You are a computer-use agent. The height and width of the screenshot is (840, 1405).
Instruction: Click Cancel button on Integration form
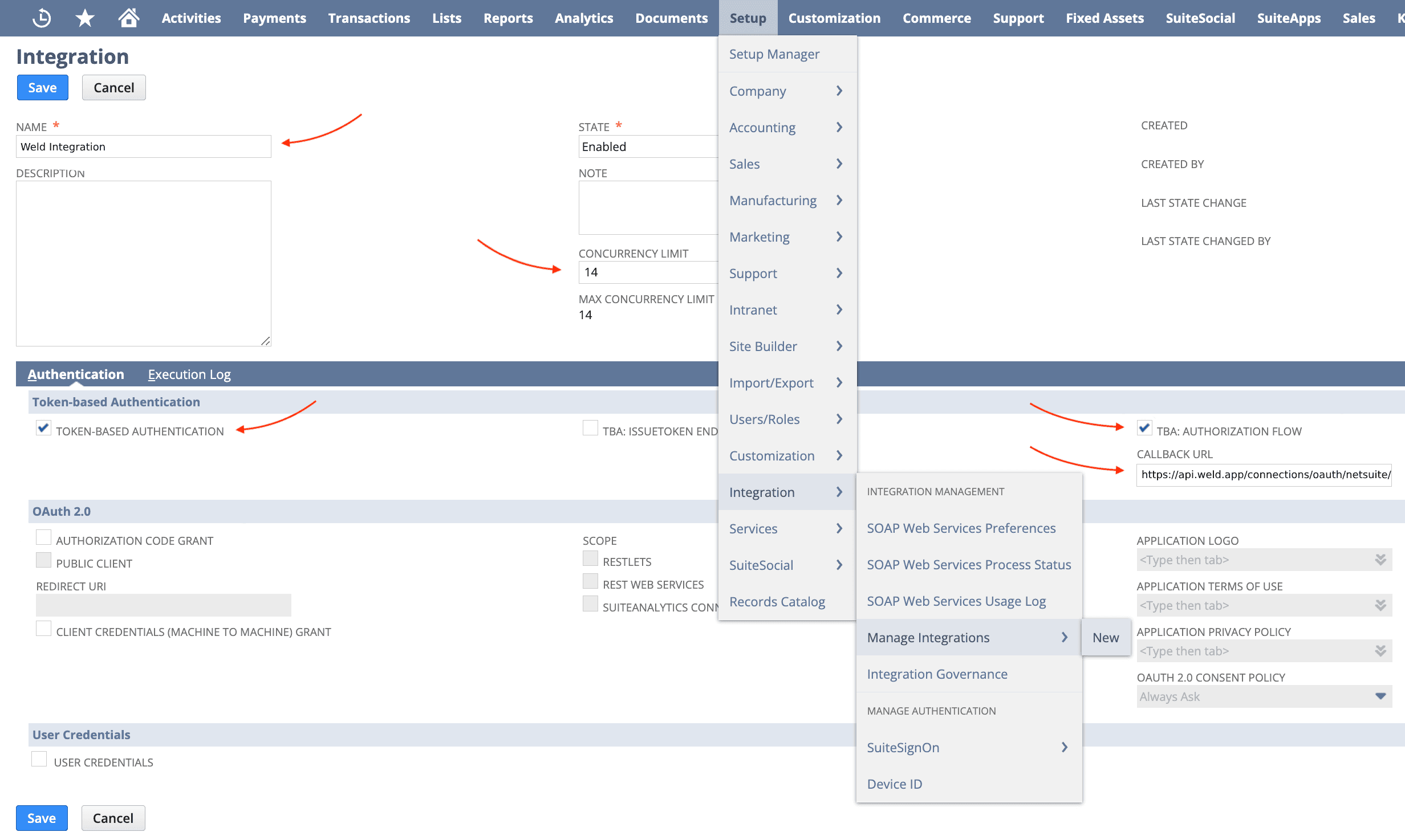pos(113,87)
